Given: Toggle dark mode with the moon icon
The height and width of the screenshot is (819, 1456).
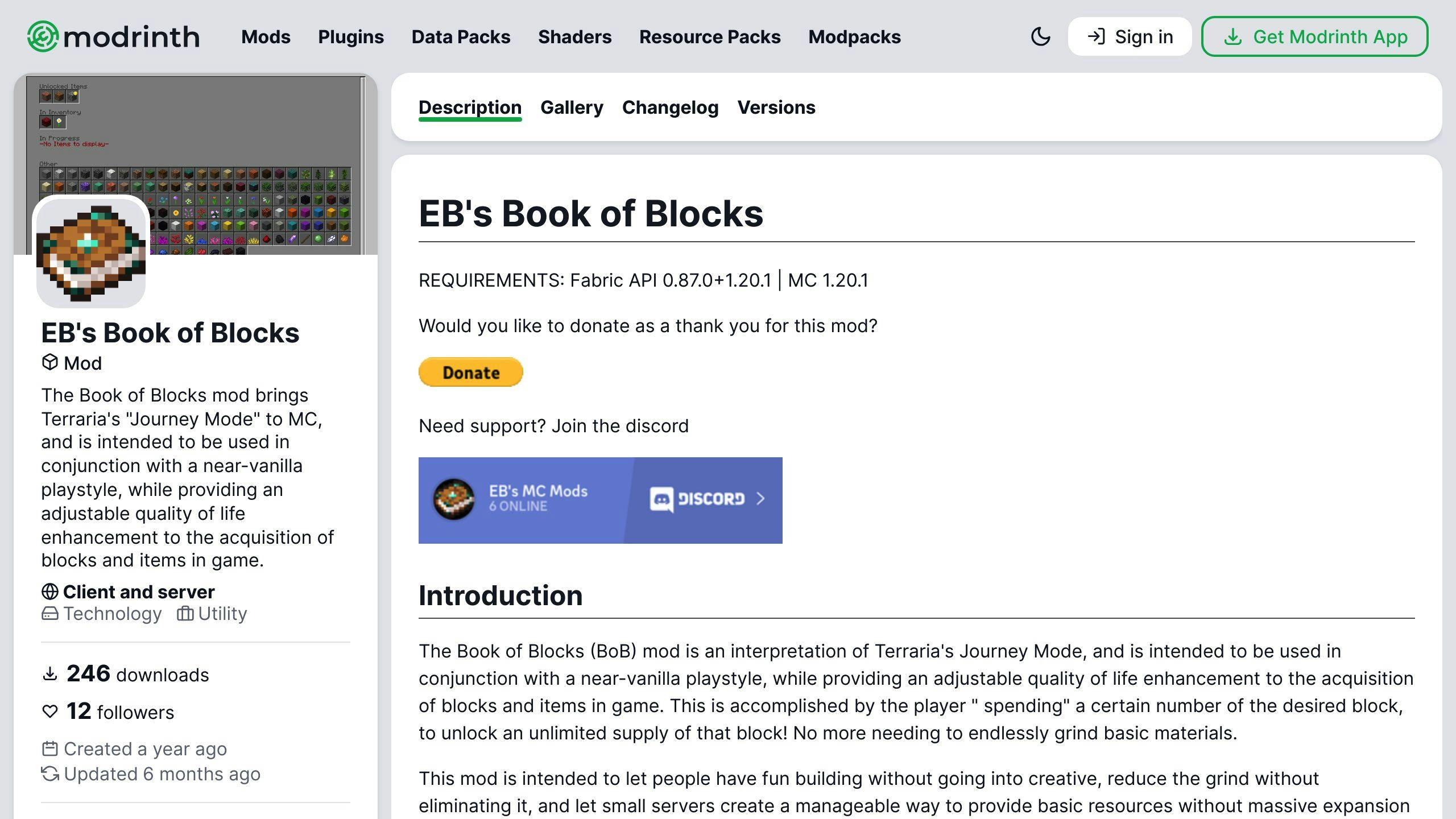Looking at the screenshot, I should (1040, 36).
